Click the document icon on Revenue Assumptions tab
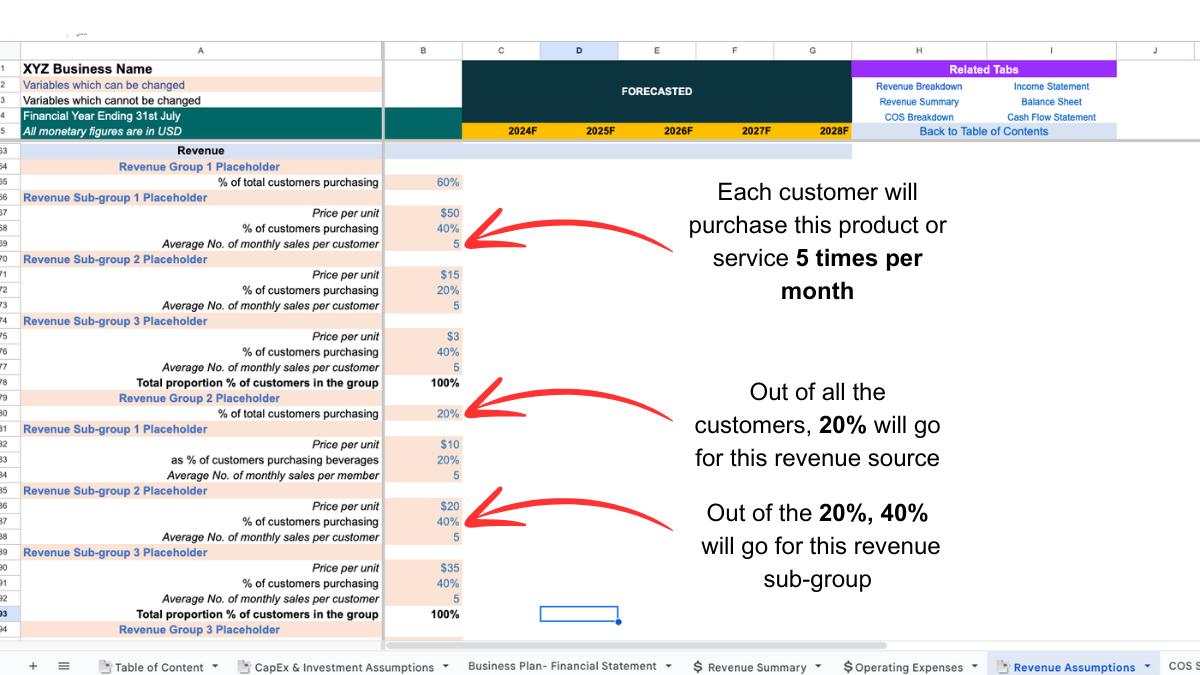The image size is (1200, 675). tap(1003, 667)
